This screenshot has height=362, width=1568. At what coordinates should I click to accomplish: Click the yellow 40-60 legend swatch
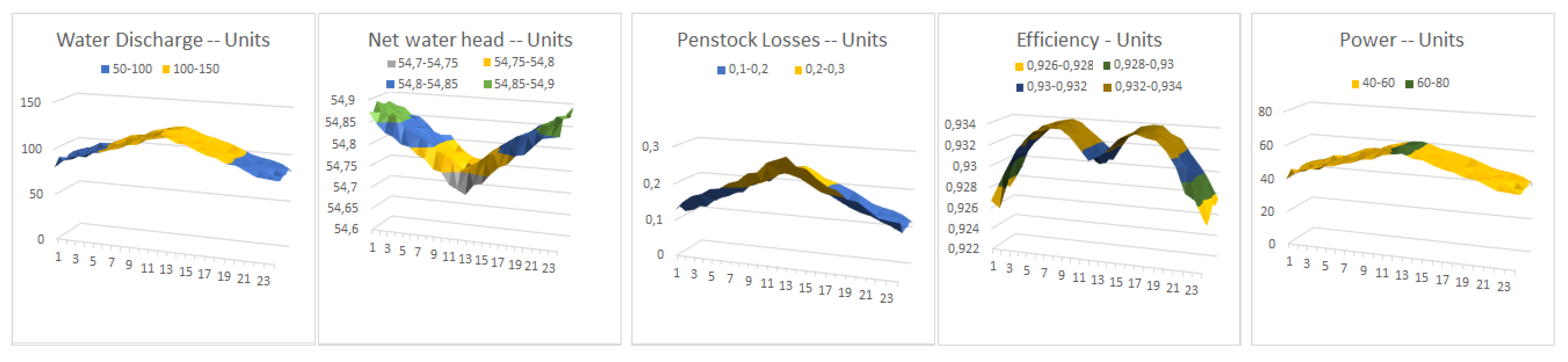coord(1356,83)
